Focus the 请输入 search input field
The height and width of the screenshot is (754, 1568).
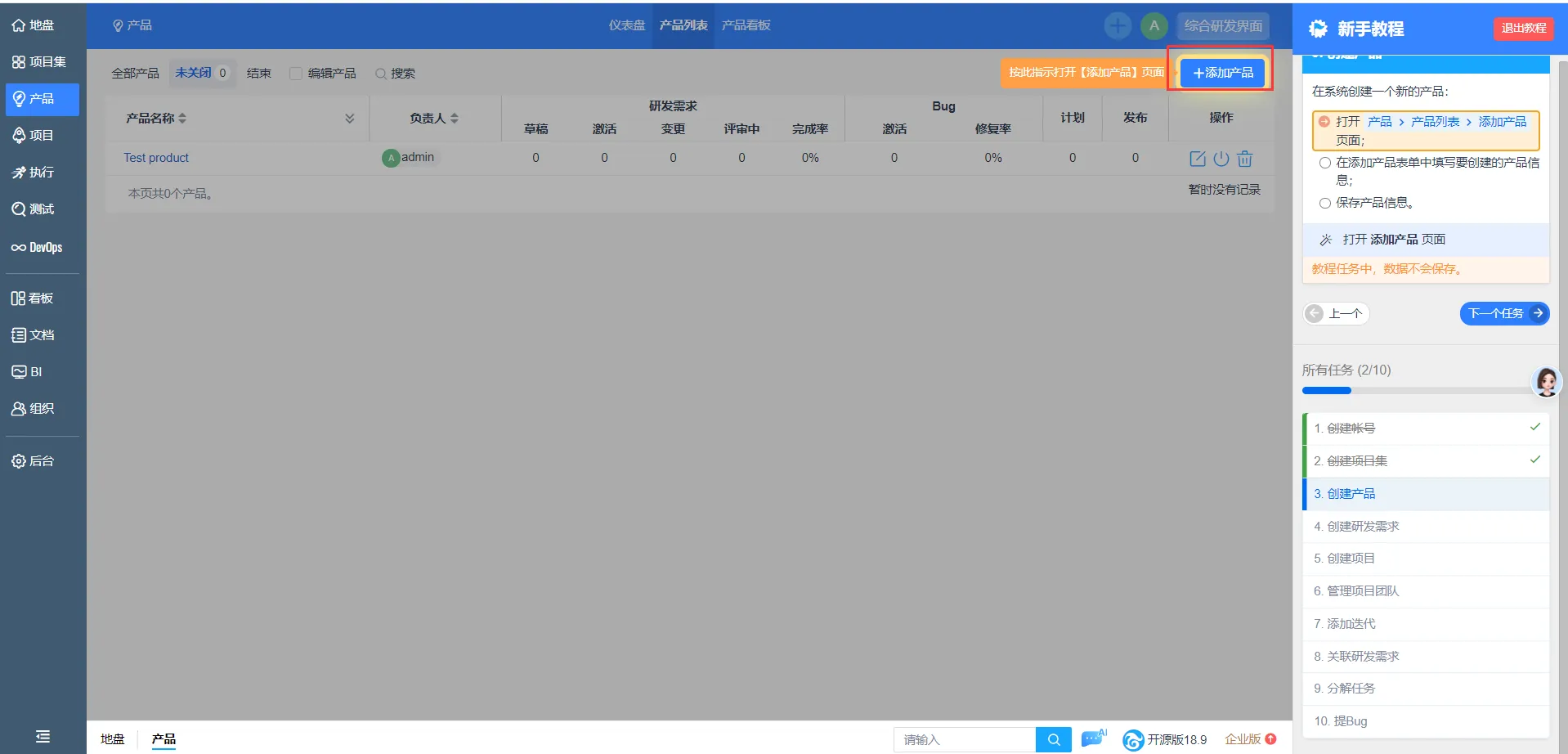[965, 739]
